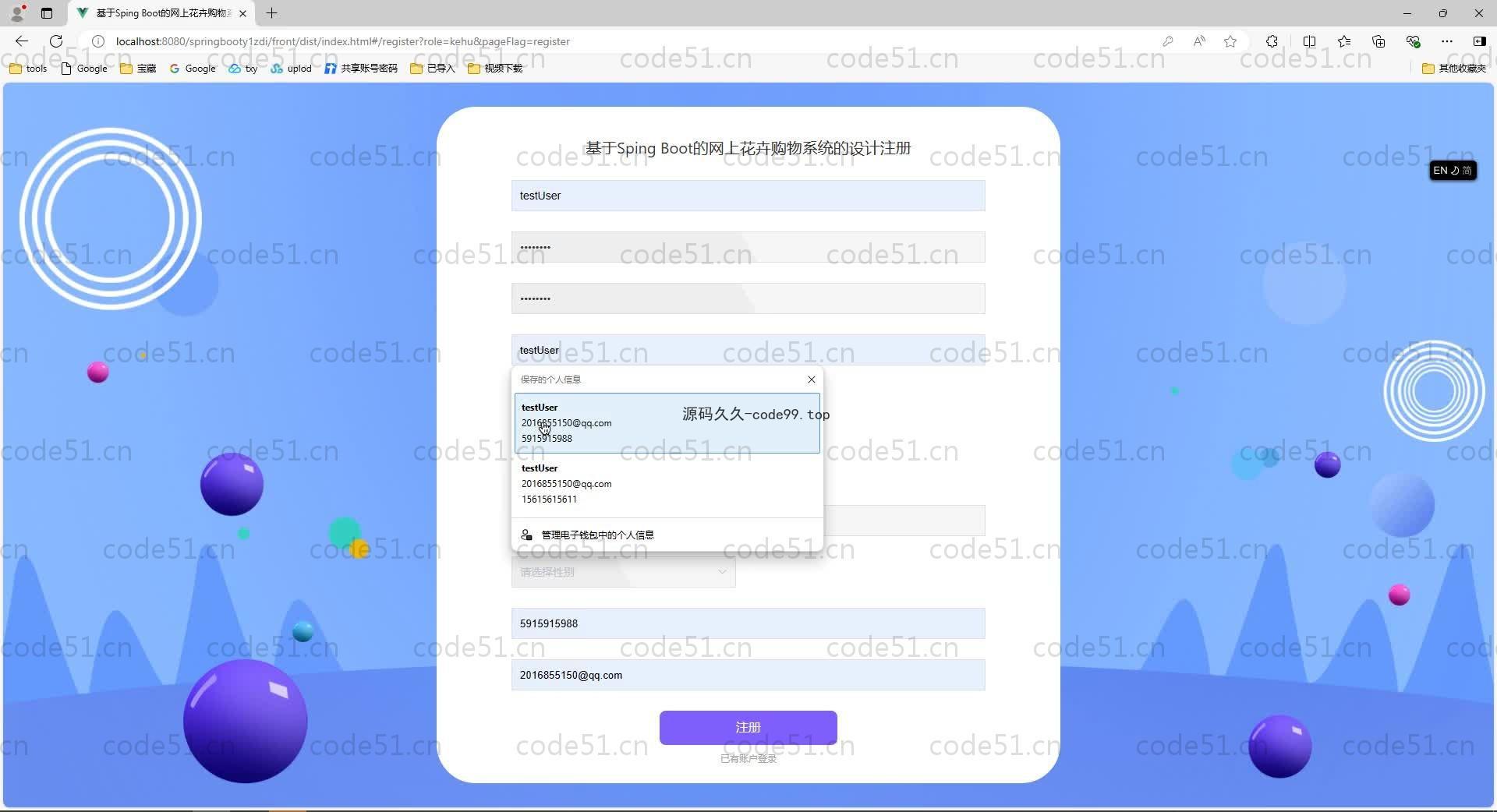Viewport: 1497px width, 812px height.
Task: Focus the email field with 2016855150@qq.com
Action: (748, 675)
